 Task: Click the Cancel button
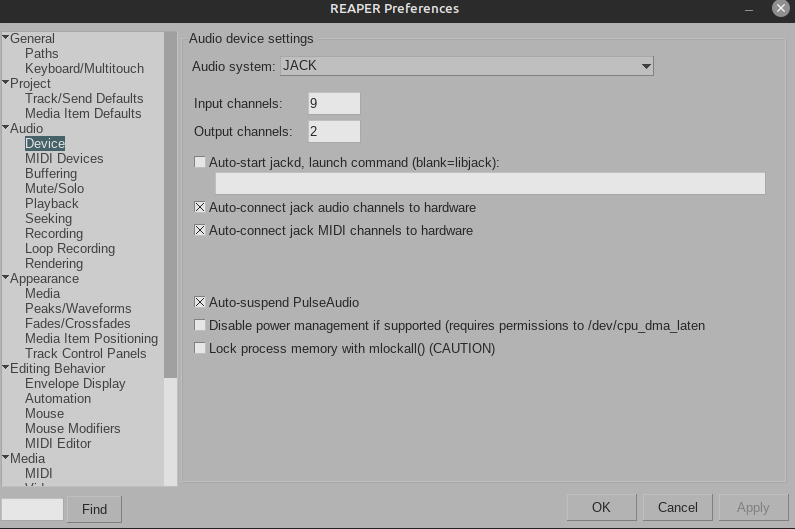click(677, 507)
